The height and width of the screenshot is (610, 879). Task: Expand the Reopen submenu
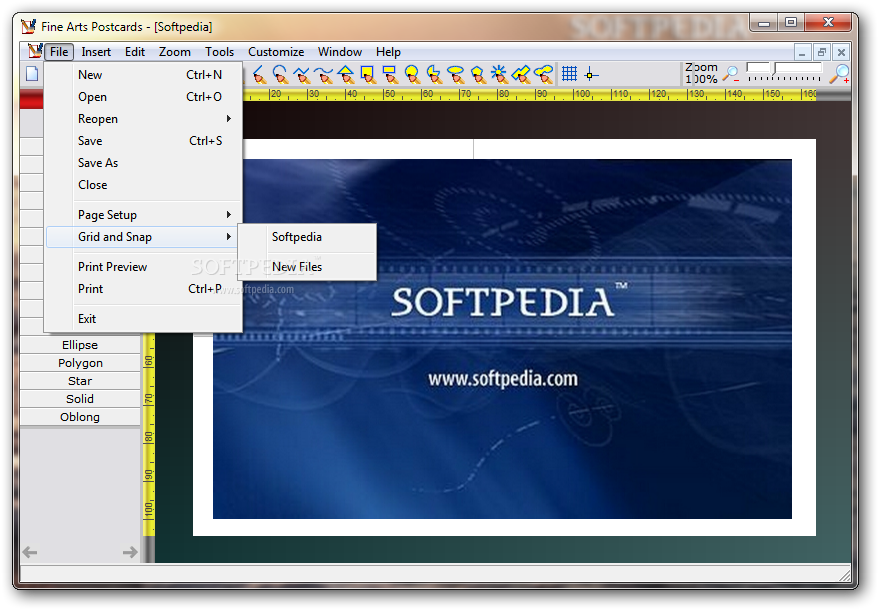[144, 118]
